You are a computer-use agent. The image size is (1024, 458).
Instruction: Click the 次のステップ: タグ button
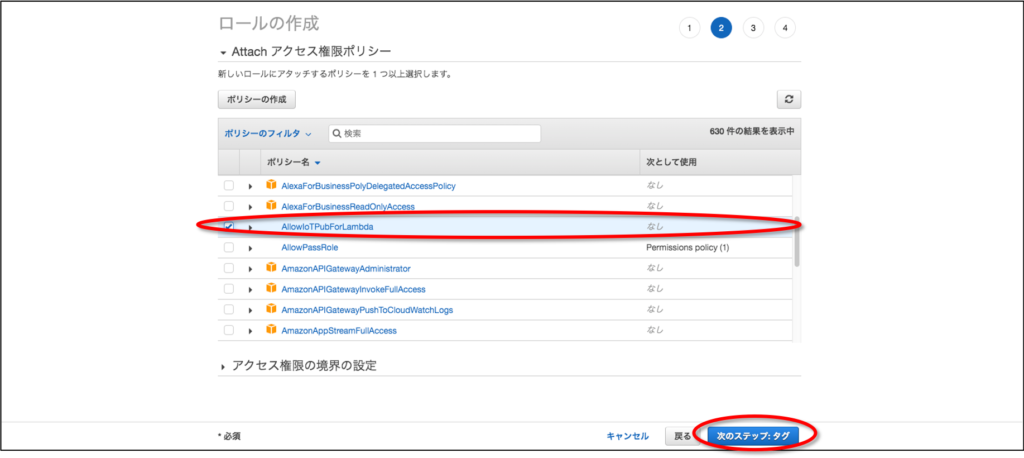click(x=753, y=436)
